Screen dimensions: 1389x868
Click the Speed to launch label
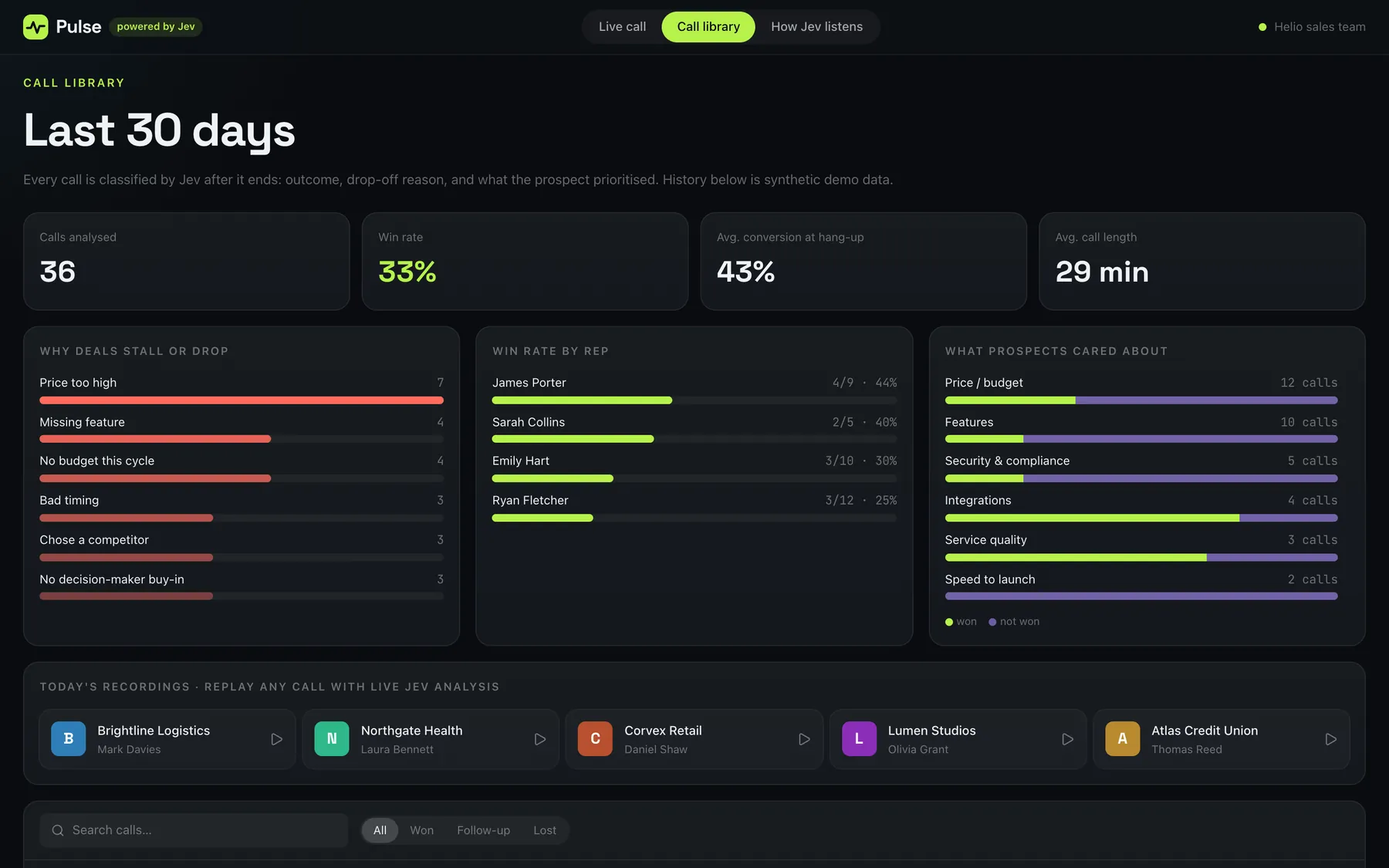[990, 579]
